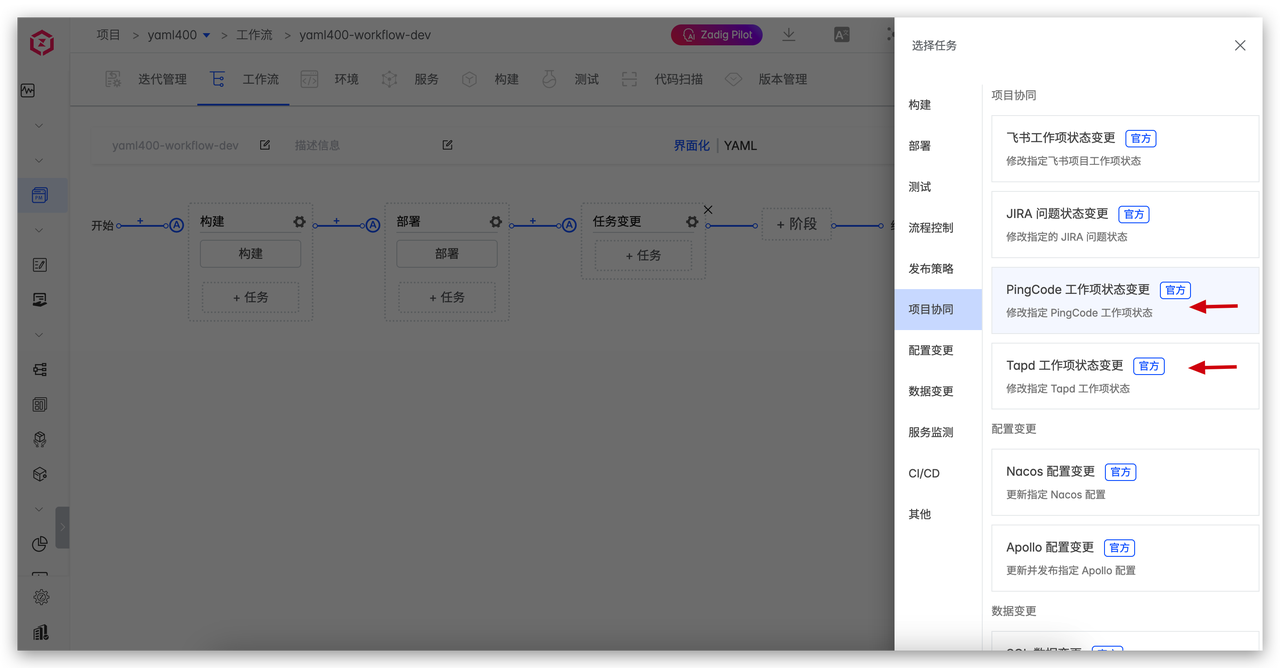Open the 构建 job inside 构建 stage
Screen dimensions: 1280x668
tap(251, 254)
